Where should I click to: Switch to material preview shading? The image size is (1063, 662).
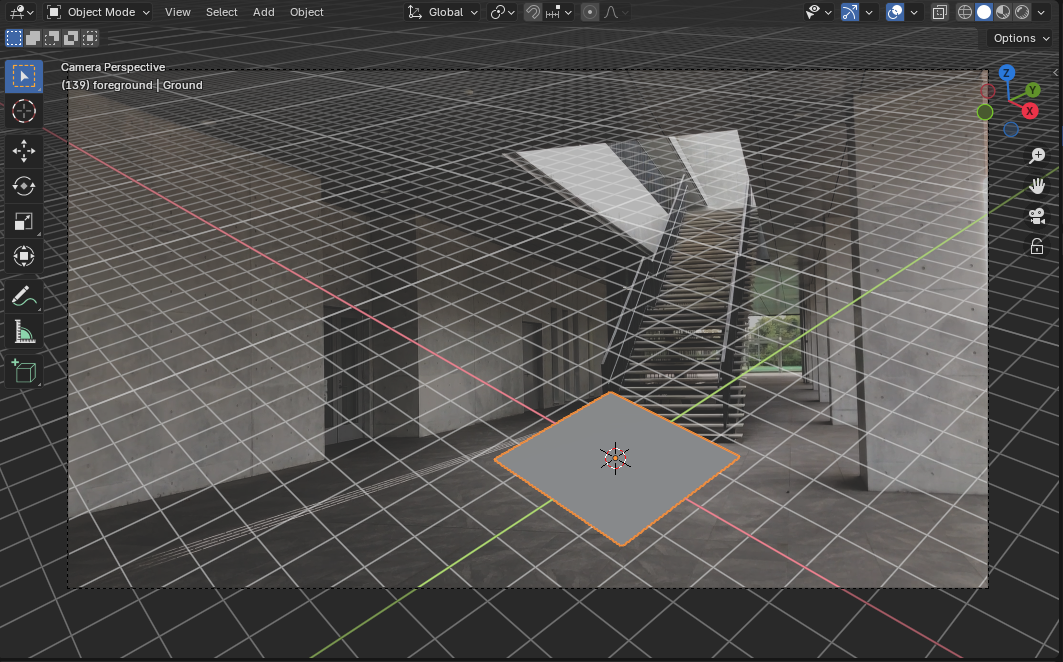[1003, 12]
